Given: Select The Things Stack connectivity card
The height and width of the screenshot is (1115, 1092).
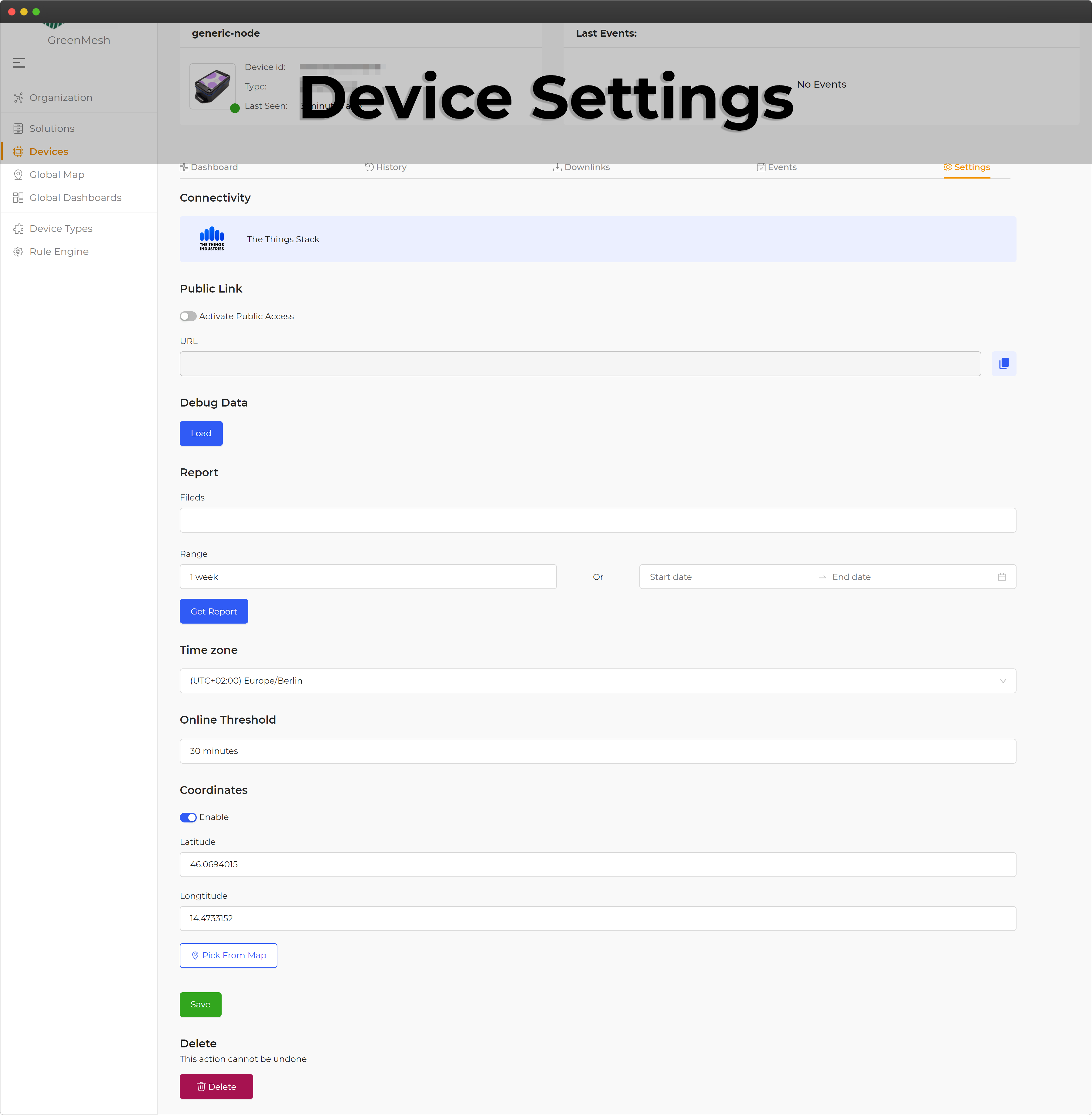Looking at the screenshot, I should [x=598, y=239].
